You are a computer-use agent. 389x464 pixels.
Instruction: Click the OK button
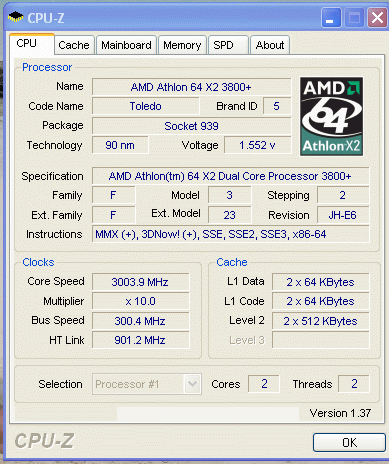(x=349, y=443)
